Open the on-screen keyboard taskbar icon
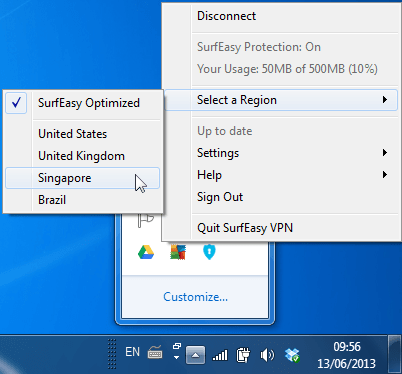This screenshot has height=374, width=402. pos(155,352)
